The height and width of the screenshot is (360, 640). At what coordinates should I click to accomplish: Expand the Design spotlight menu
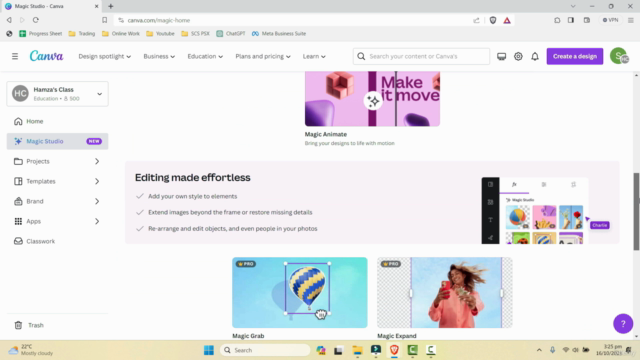(104, 56)
